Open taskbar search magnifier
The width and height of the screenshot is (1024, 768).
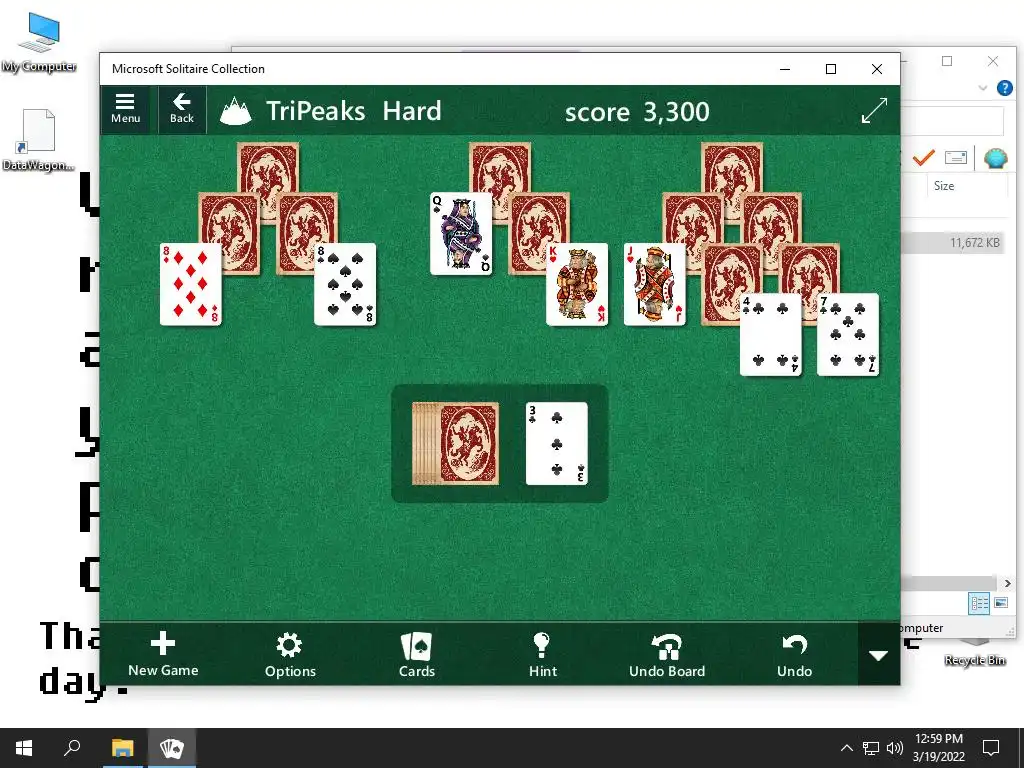tap(72, 748)
